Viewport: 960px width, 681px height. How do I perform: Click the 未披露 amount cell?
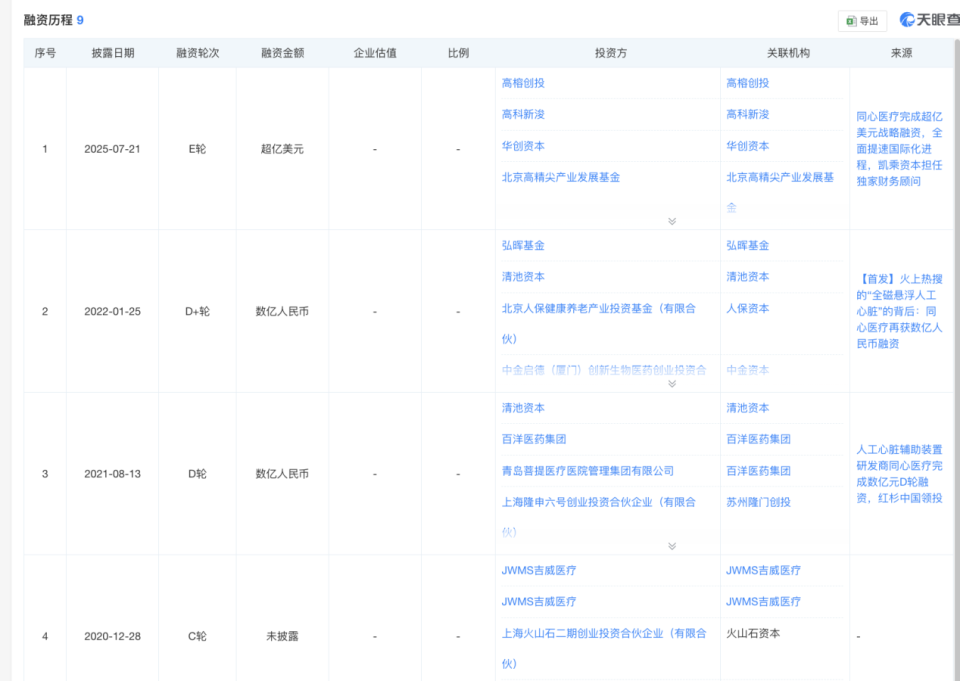282,636
